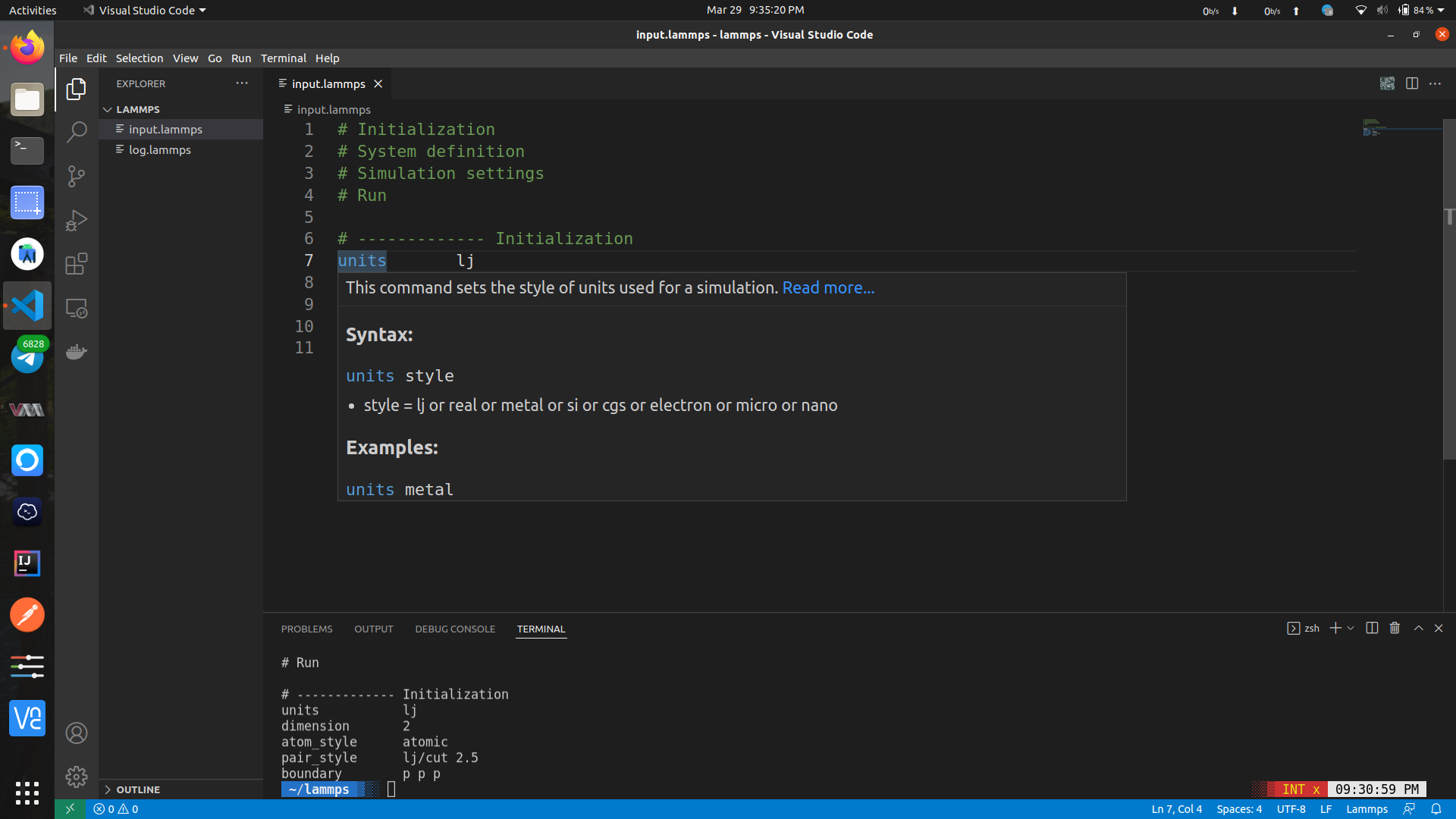Screen dimensions: 1456x819
Task: Open Remote Explorer view icon
Action: pos(76,308)
